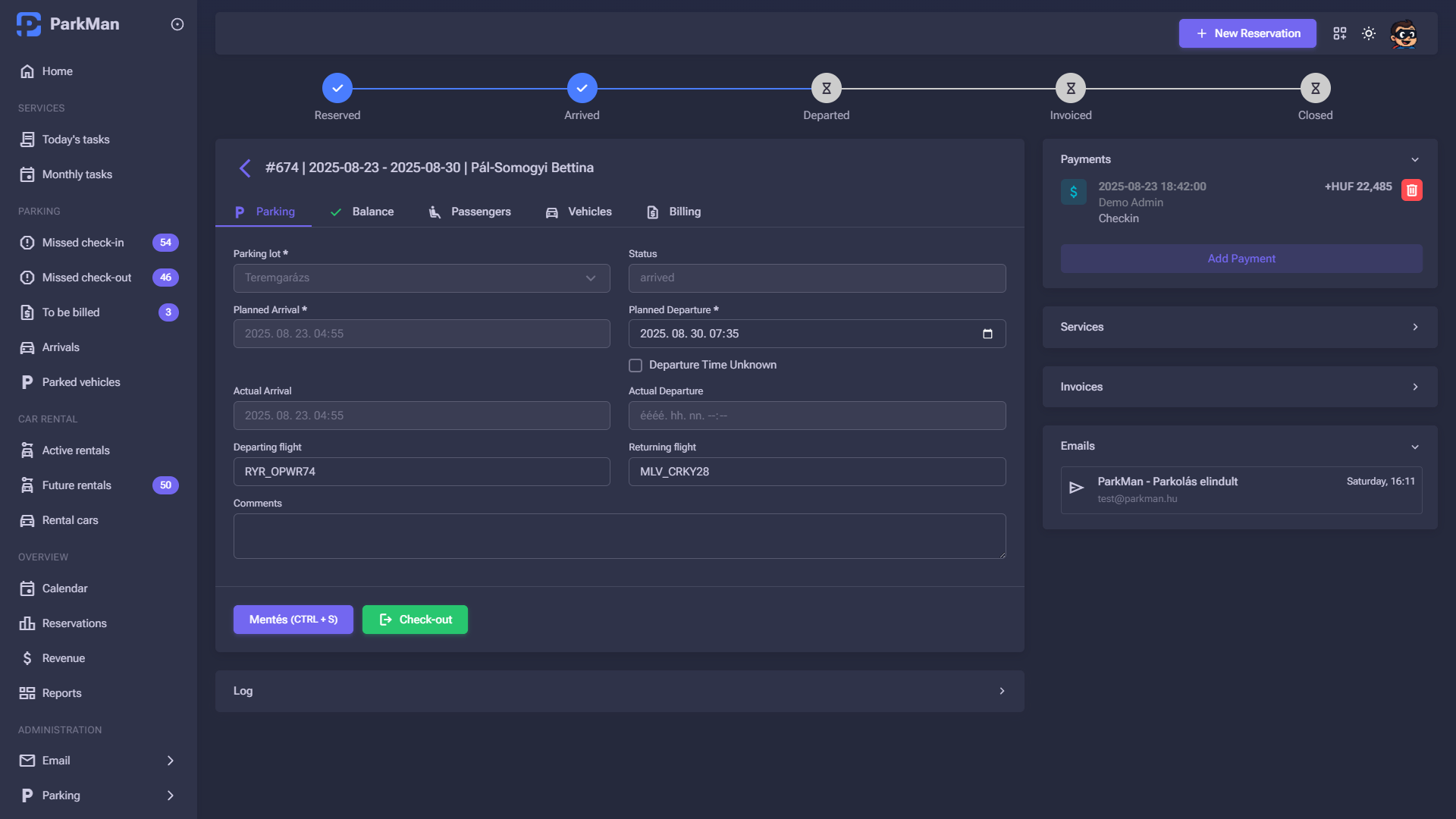Click the Missed check-in badge 54
The image size is (1456, 819).
tap(165, 243)
